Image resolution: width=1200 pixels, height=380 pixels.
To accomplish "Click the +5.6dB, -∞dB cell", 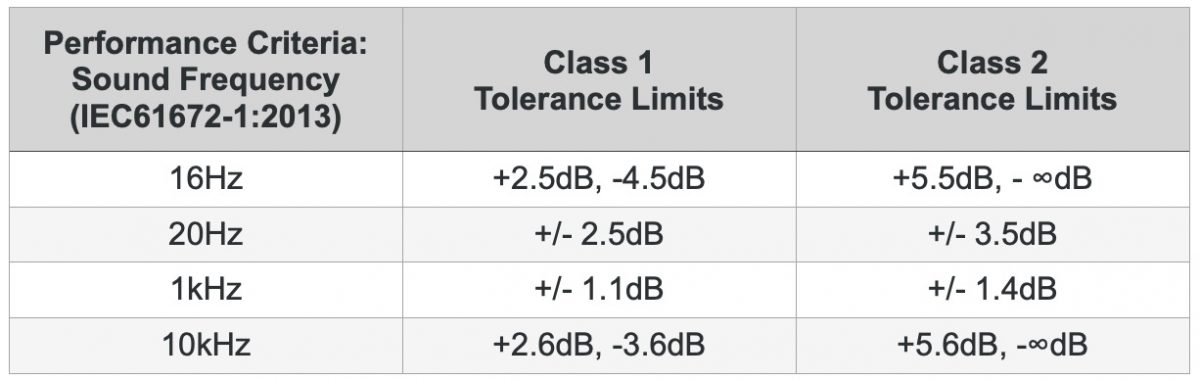I will (992, 346).
